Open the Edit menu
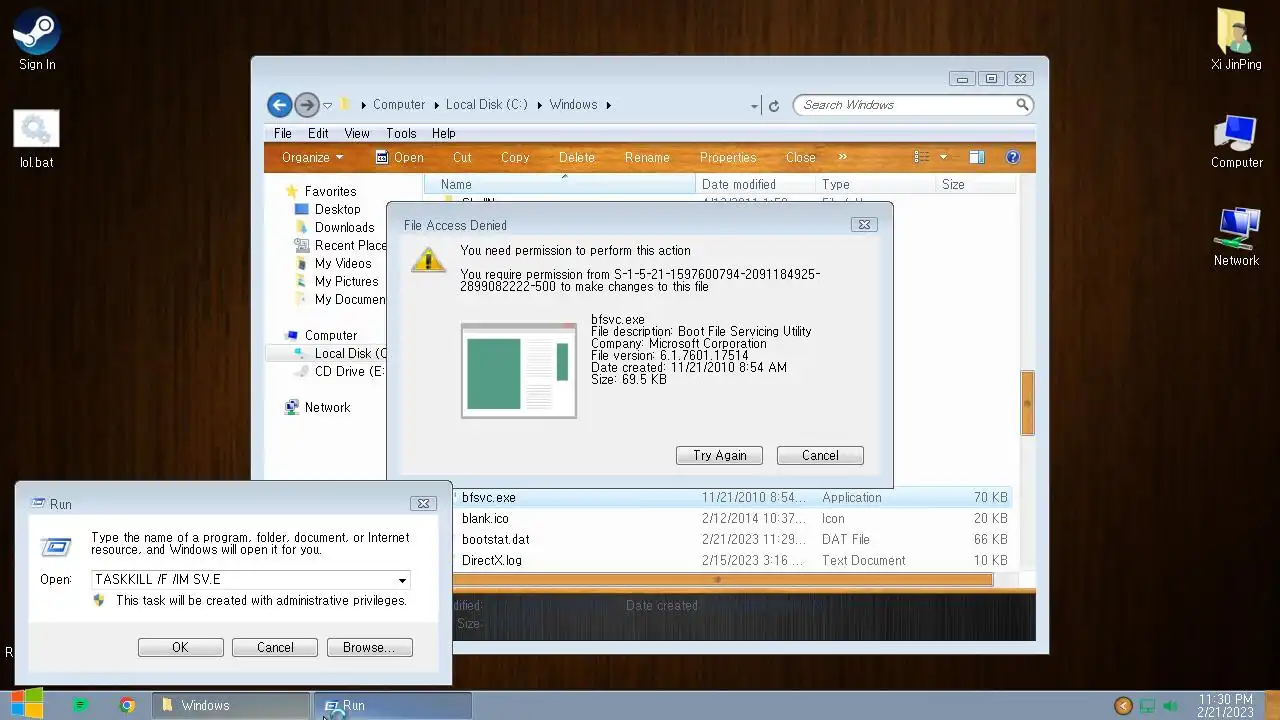Viewport: 1280px width, 720px height. point(318,133)
